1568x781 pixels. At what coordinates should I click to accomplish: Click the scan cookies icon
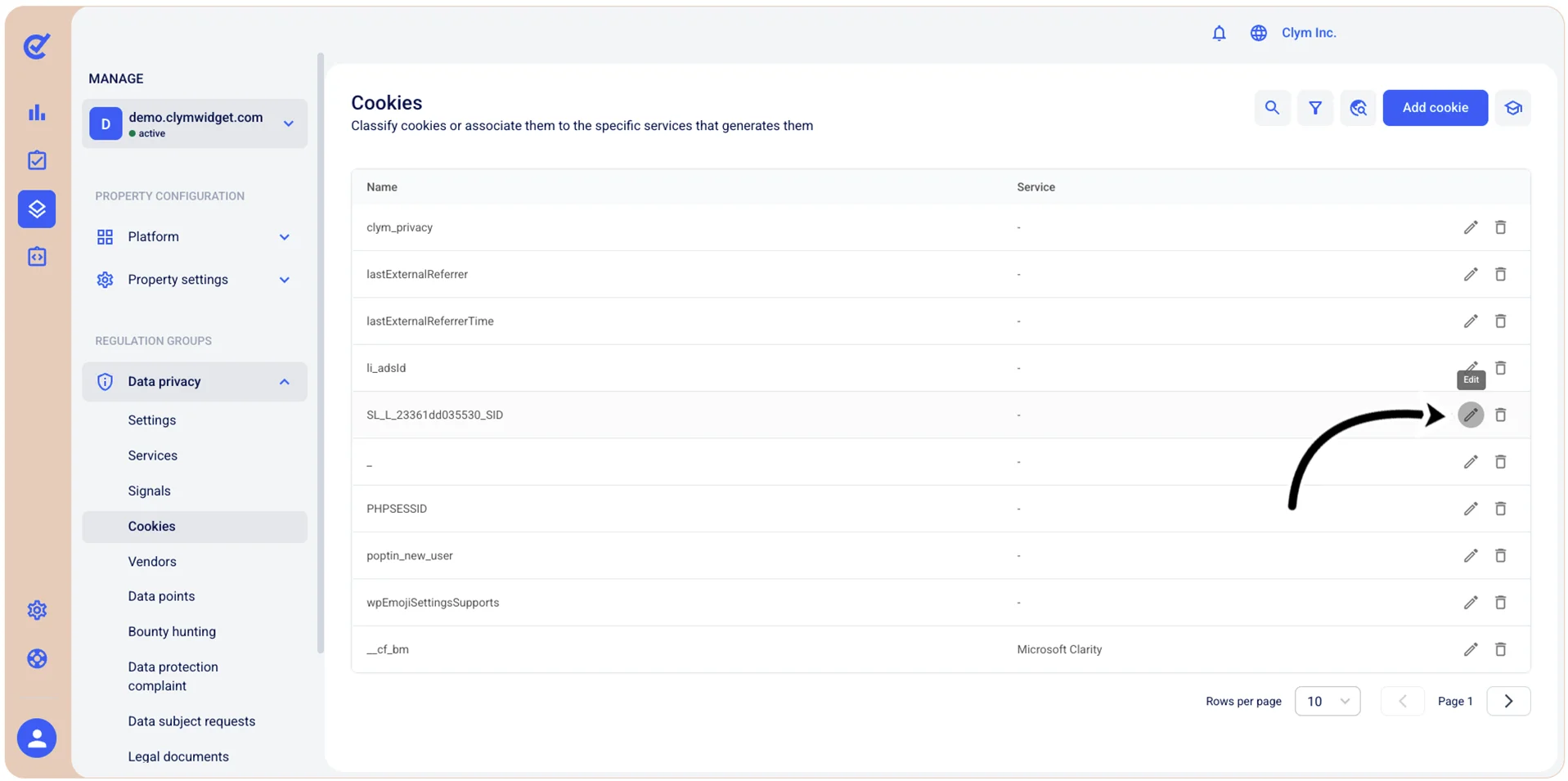[x=1358, y=108]
